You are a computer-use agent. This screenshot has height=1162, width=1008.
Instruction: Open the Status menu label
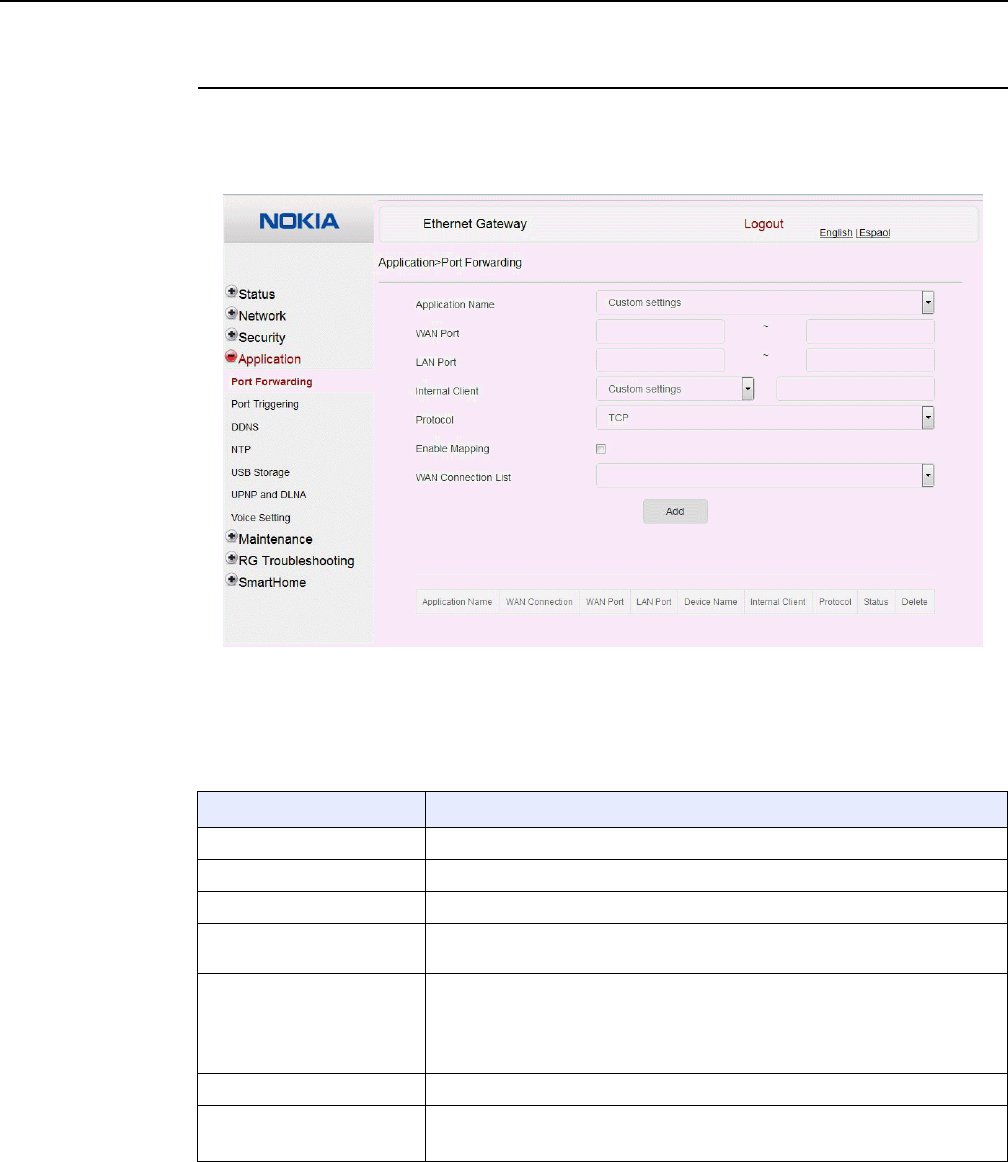click(256, 294)
